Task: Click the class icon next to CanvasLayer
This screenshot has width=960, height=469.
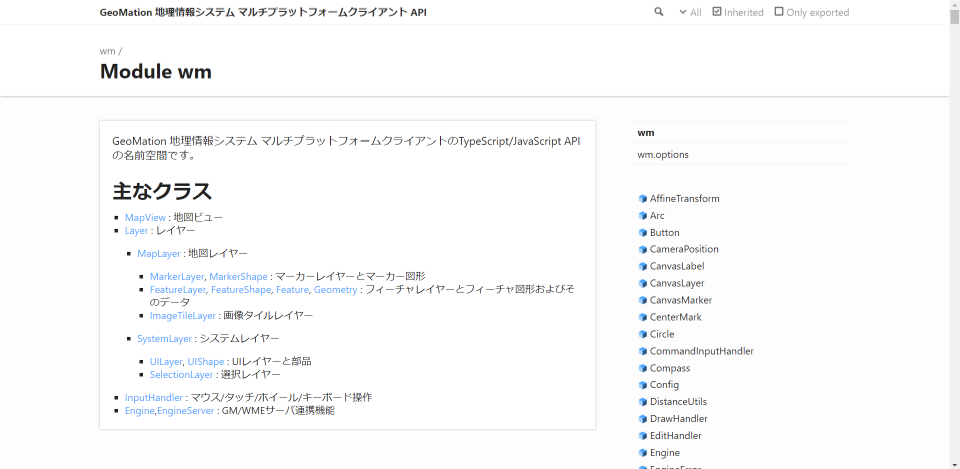Action: (642, 284)
